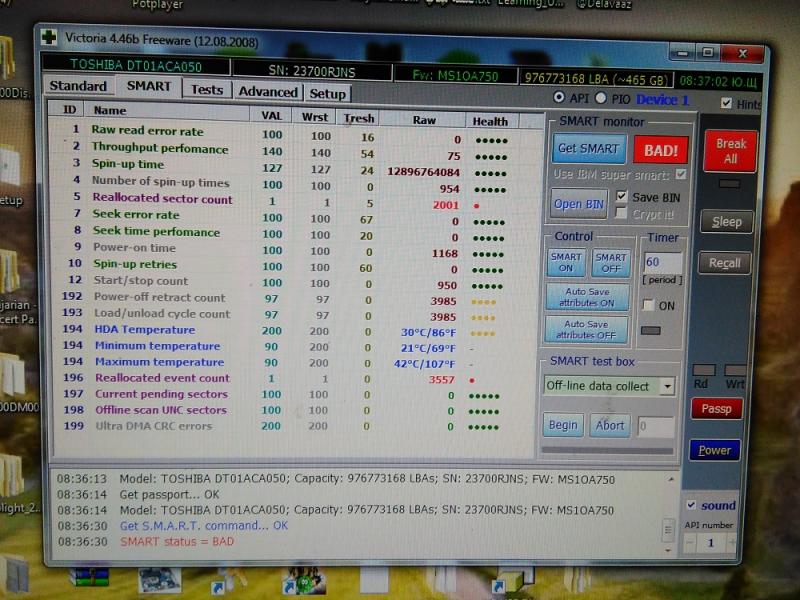Click the TOSHIBA DT01ACA050 model field
The height and width of the screenshot is (600, 800).
[136, 65]
